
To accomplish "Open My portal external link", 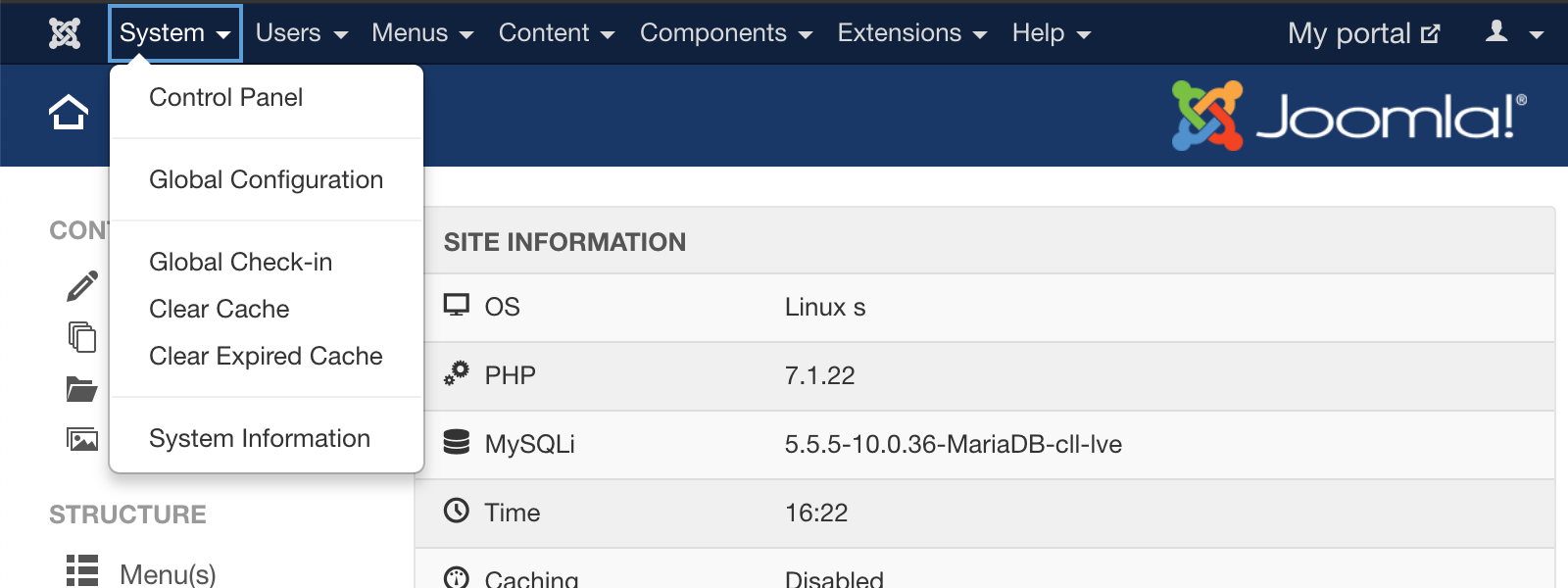I will (1363, 33).
